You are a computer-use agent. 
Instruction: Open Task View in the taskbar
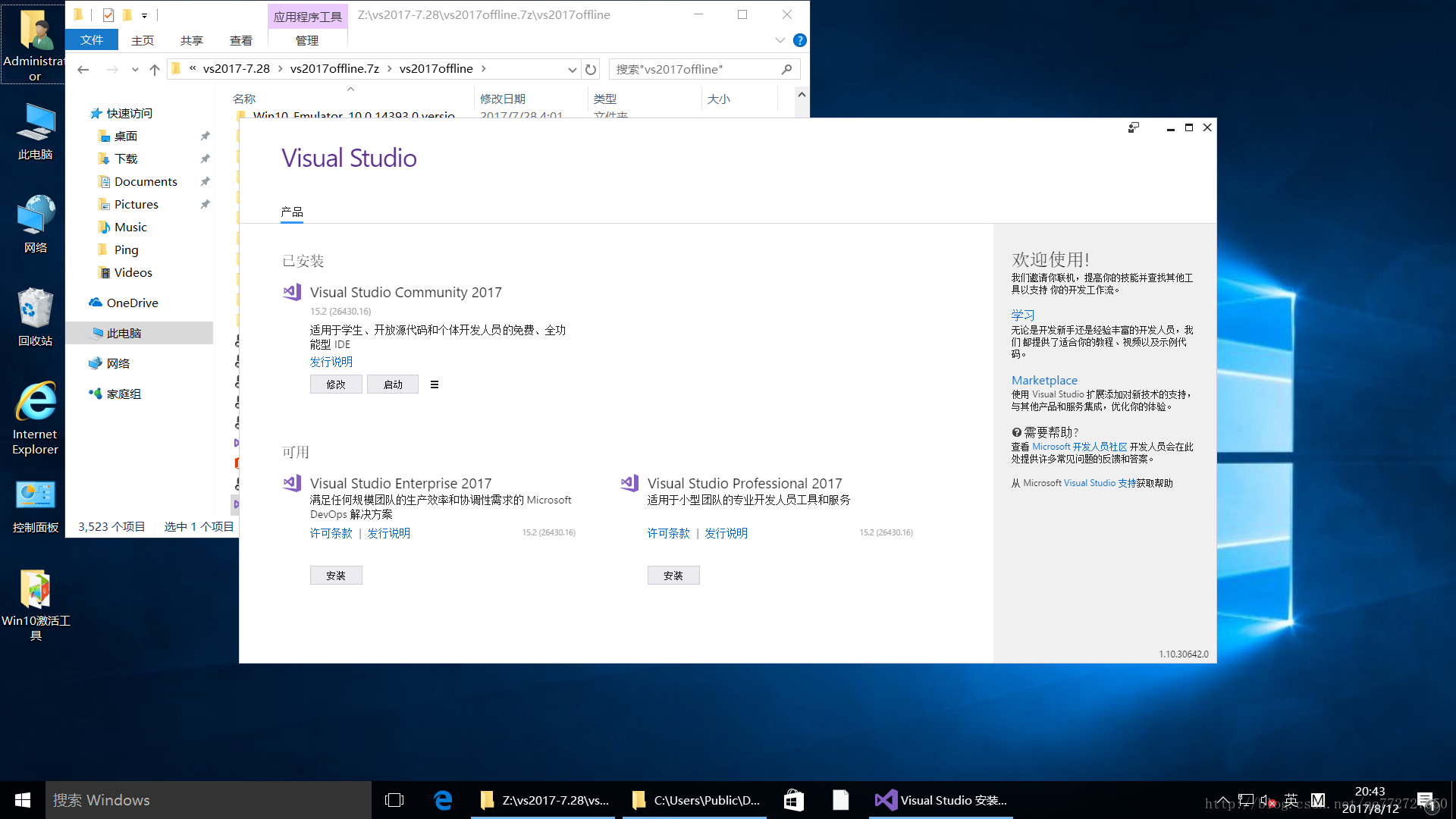394,800
